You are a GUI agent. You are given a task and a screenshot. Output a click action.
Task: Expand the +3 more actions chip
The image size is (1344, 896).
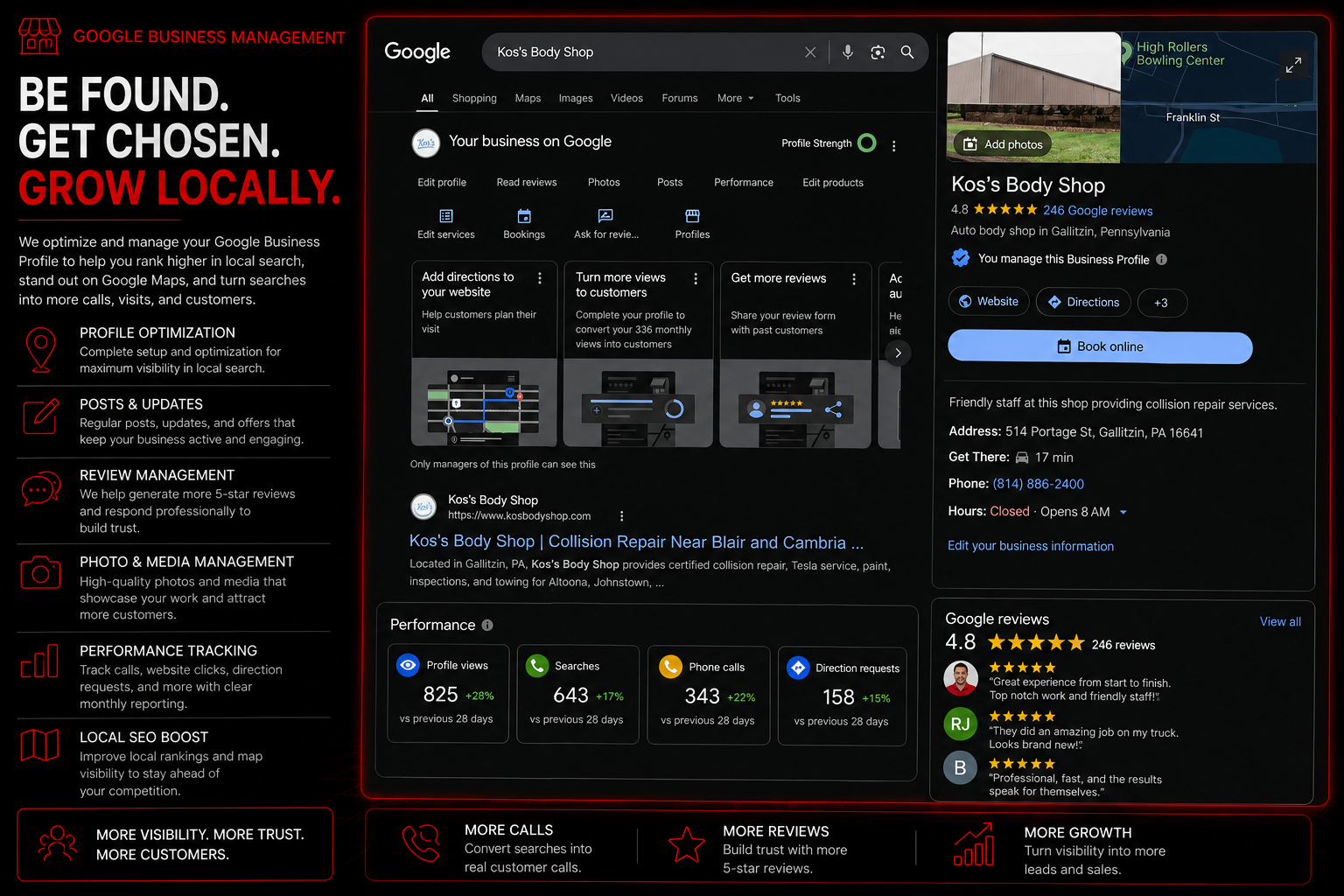(x=1161, y=303)
